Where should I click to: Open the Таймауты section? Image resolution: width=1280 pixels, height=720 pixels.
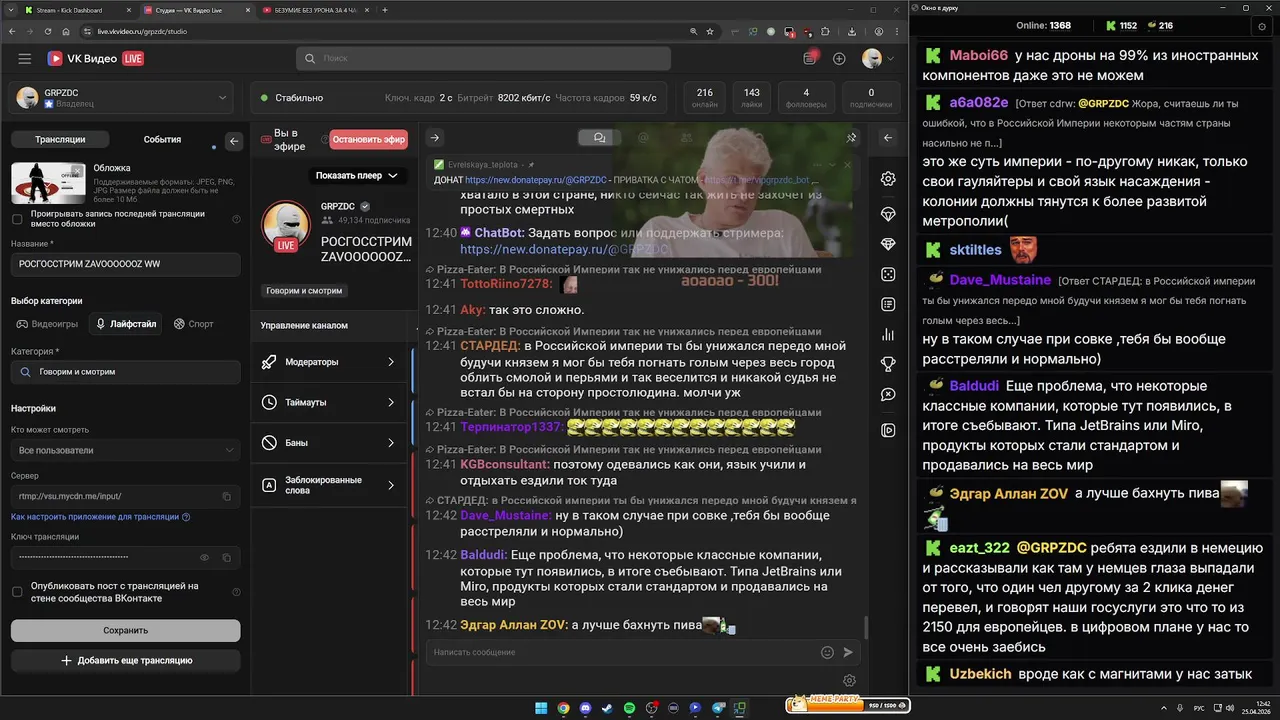[x=330, y=402]
